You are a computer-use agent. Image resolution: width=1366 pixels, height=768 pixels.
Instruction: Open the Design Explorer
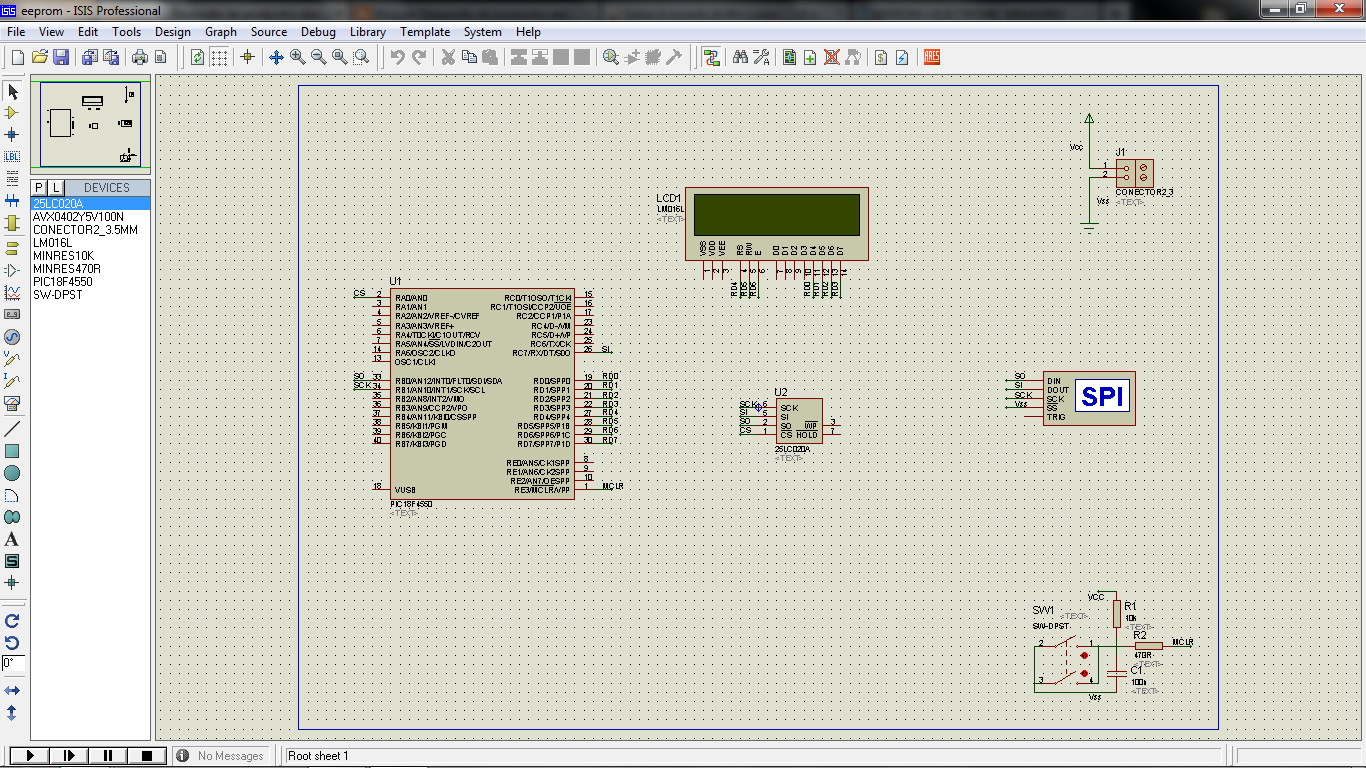791,57
